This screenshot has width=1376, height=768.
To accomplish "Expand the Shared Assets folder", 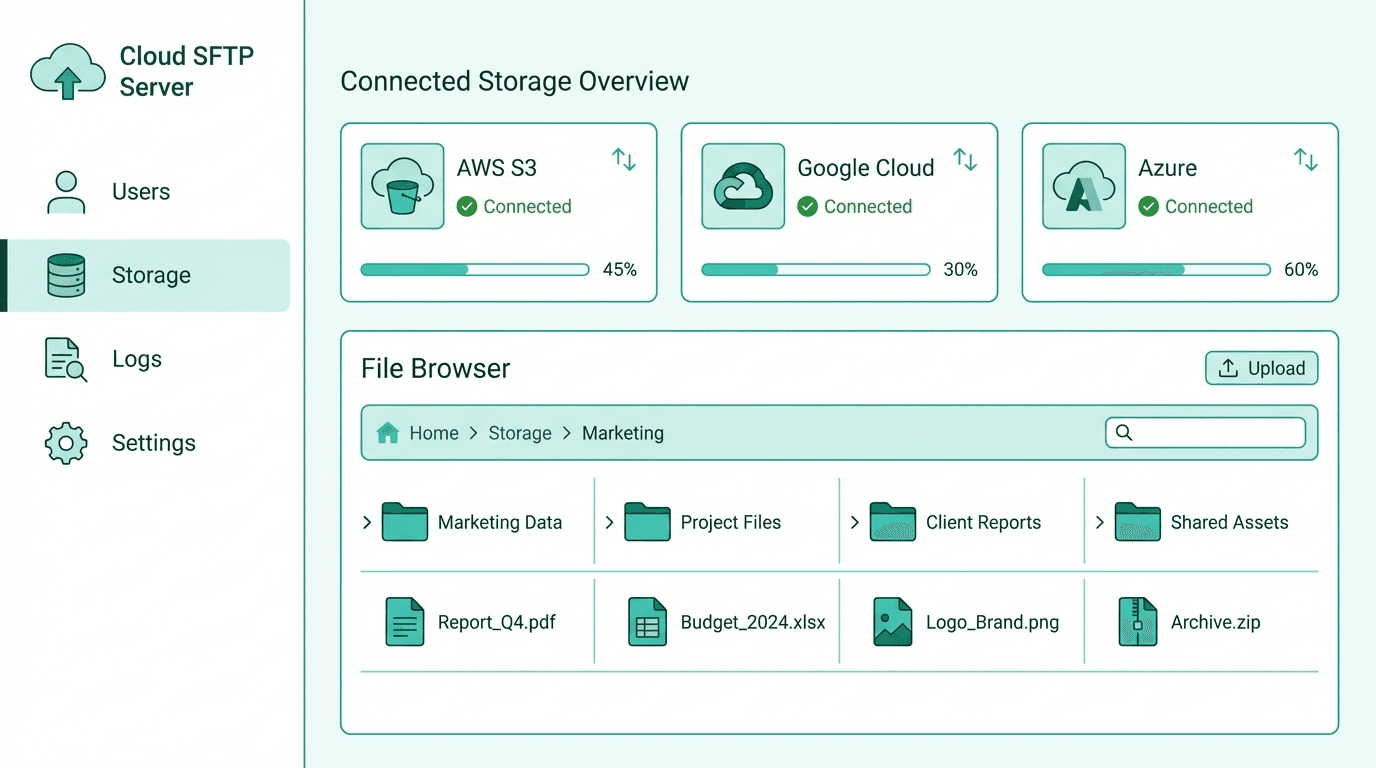I will [1097, 521].
